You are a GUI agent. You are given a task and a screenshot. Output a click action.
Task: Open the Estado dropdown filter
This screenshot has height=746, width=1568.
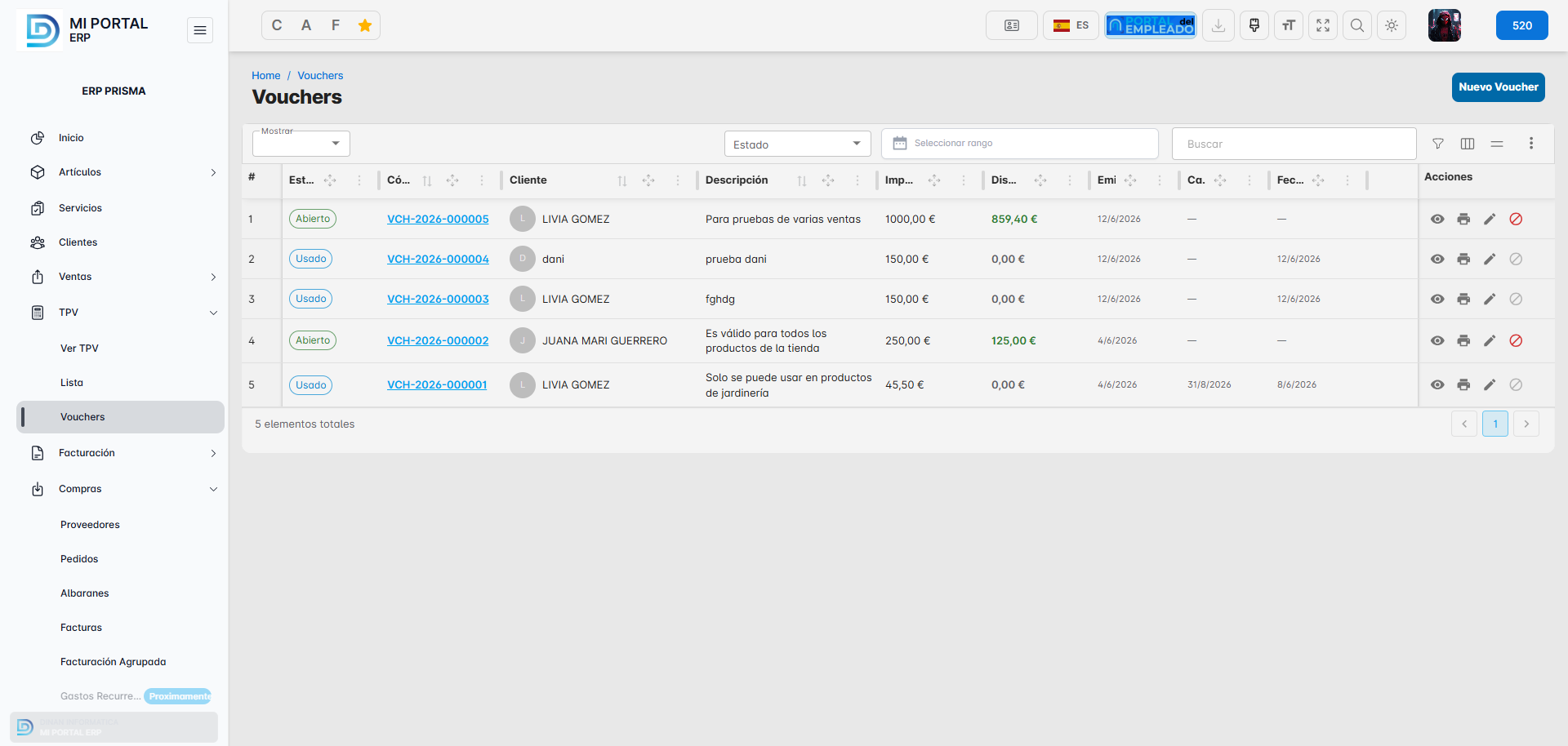click(797, 144)
